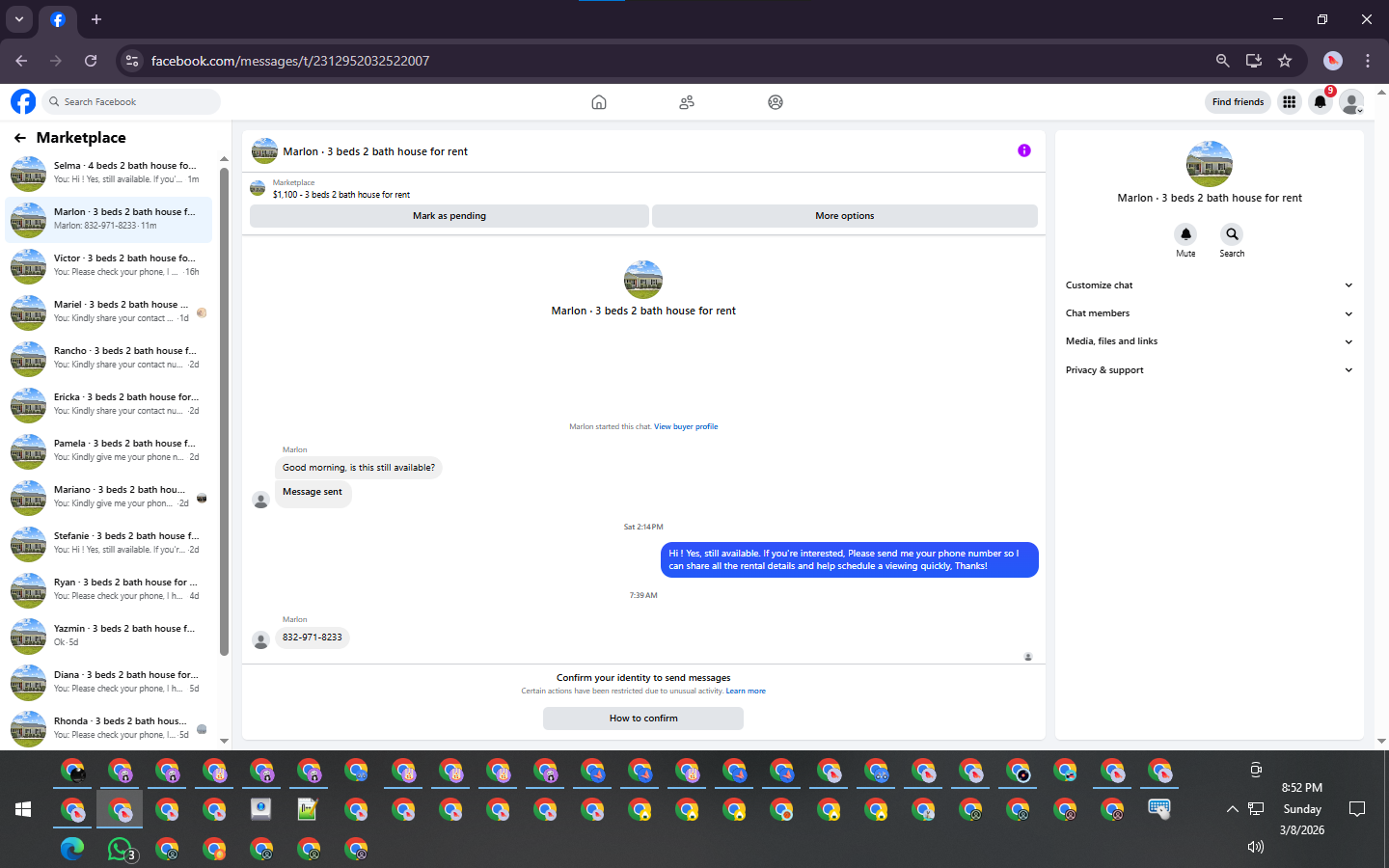This screenshot has height=868, width=1389.
Task: Click the listing thumbnail in right panel
Action: [1209, 164]
